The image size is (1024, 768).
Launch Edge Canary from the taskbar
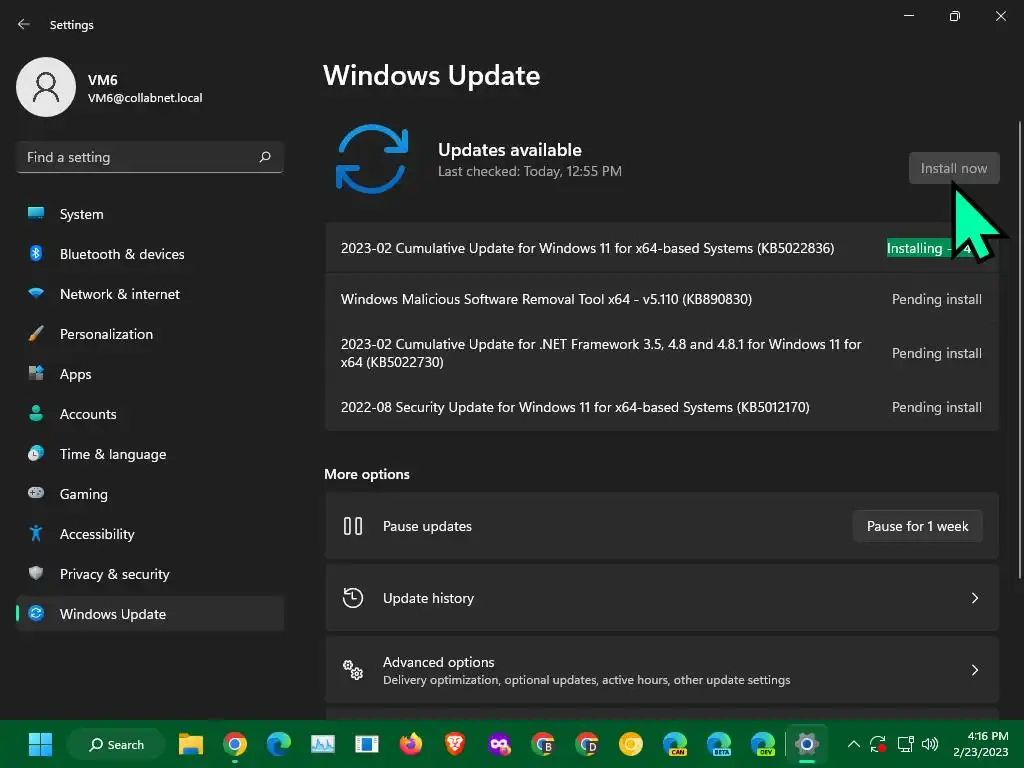(x=675, y=744)
